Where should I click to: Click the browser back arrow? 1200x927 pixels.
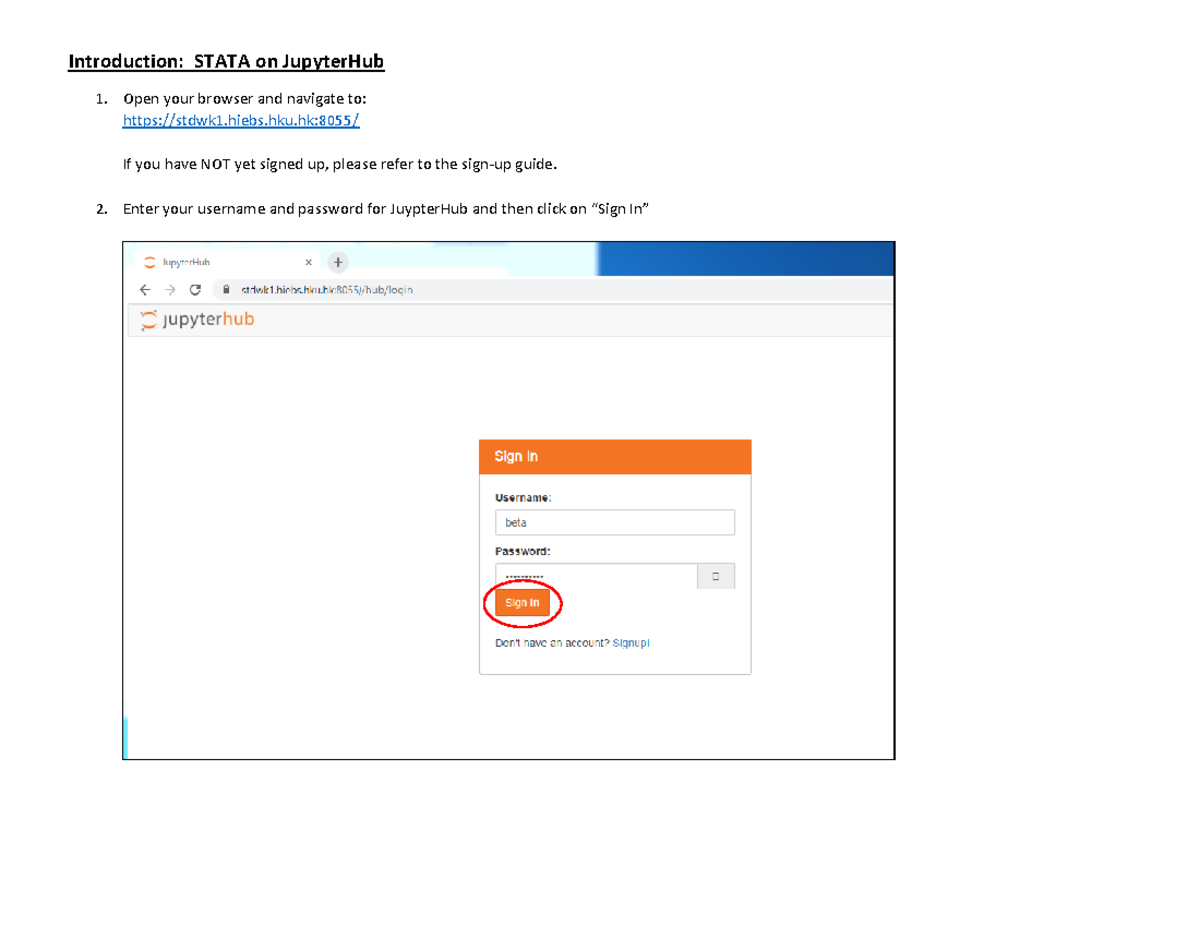(144, 289)
